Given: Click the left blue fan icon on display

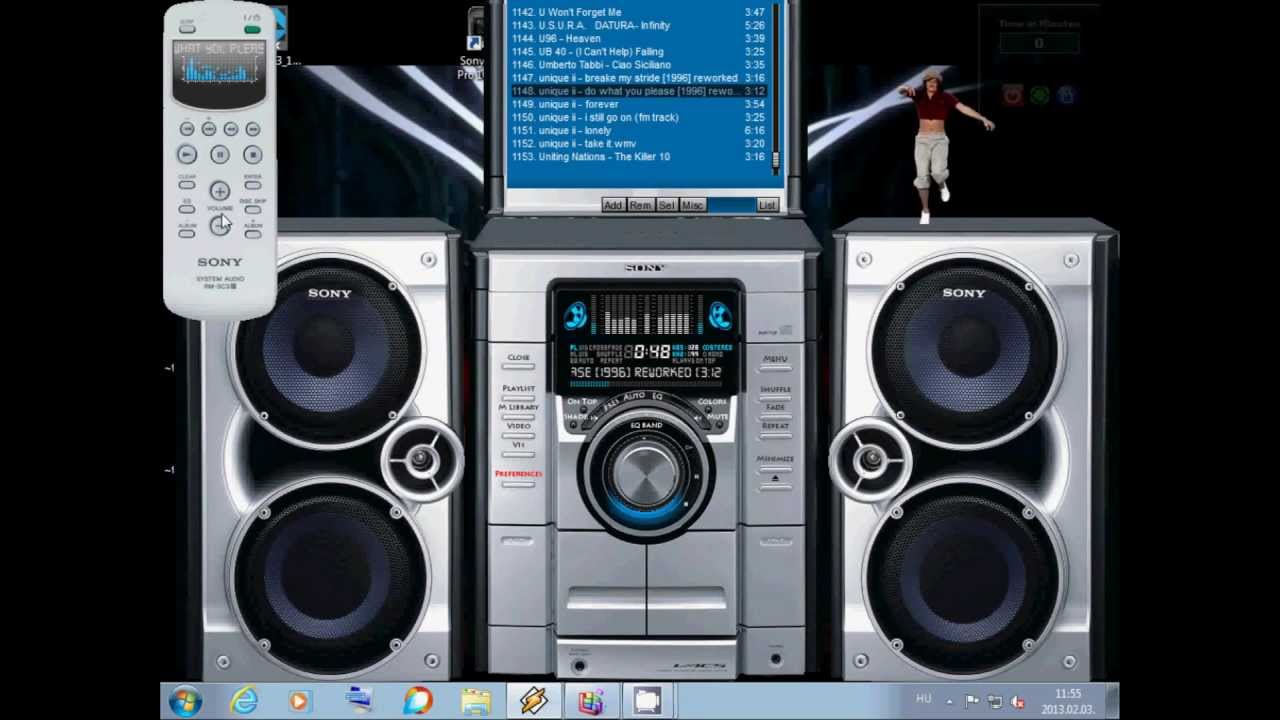Looking at the screenshot, I should pyautogui.click(x=575, y=317).
